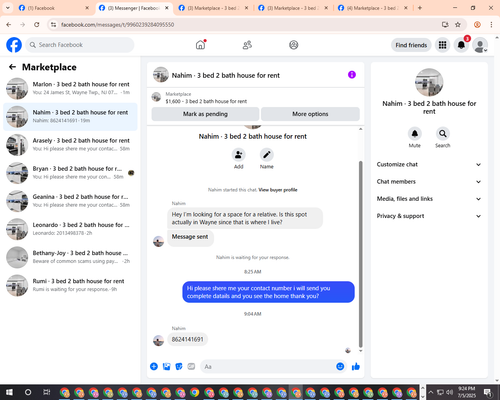
Task: Open the Windows notification center icon
Action: 488,392
